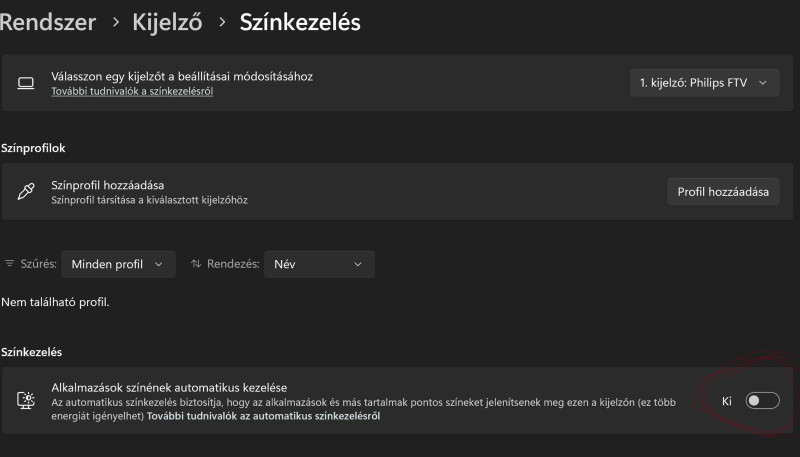Click the Színkezelés page title
The width and height of the screenshot is (800, 457).
pyautogui.click(x=300, y=22)
